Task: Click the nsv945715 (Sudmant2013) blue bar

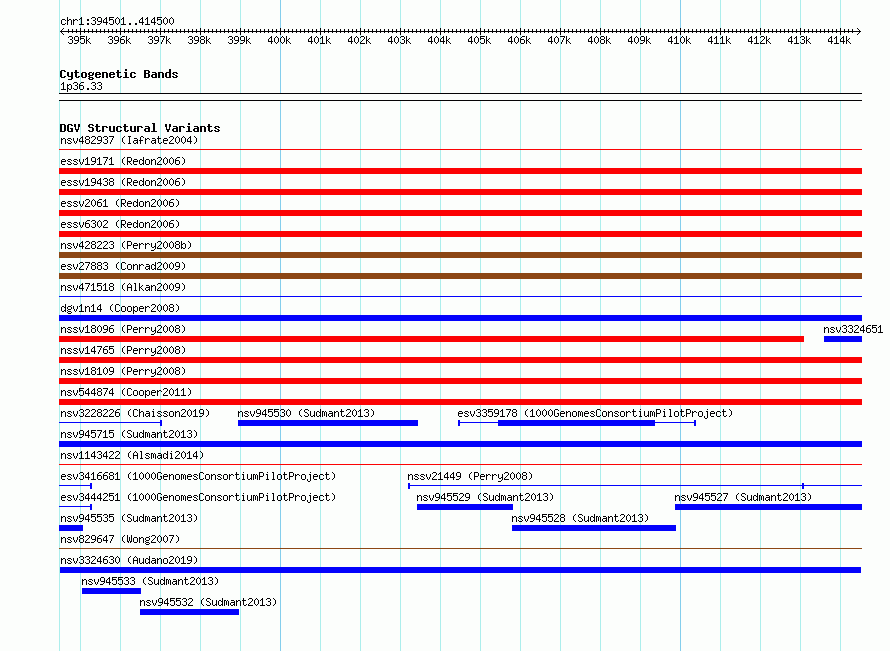Action: tap(460, 444)
